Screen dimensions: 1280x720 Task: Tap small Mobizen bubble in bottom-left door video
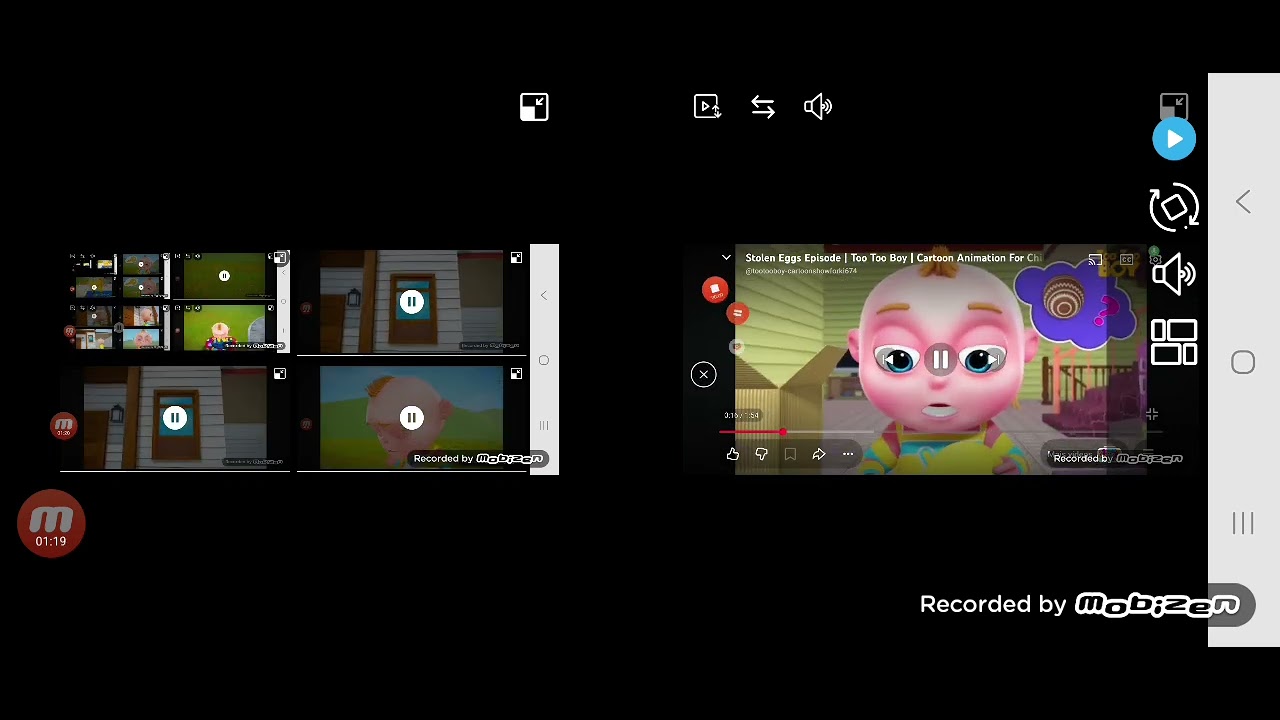coord(64,426)
